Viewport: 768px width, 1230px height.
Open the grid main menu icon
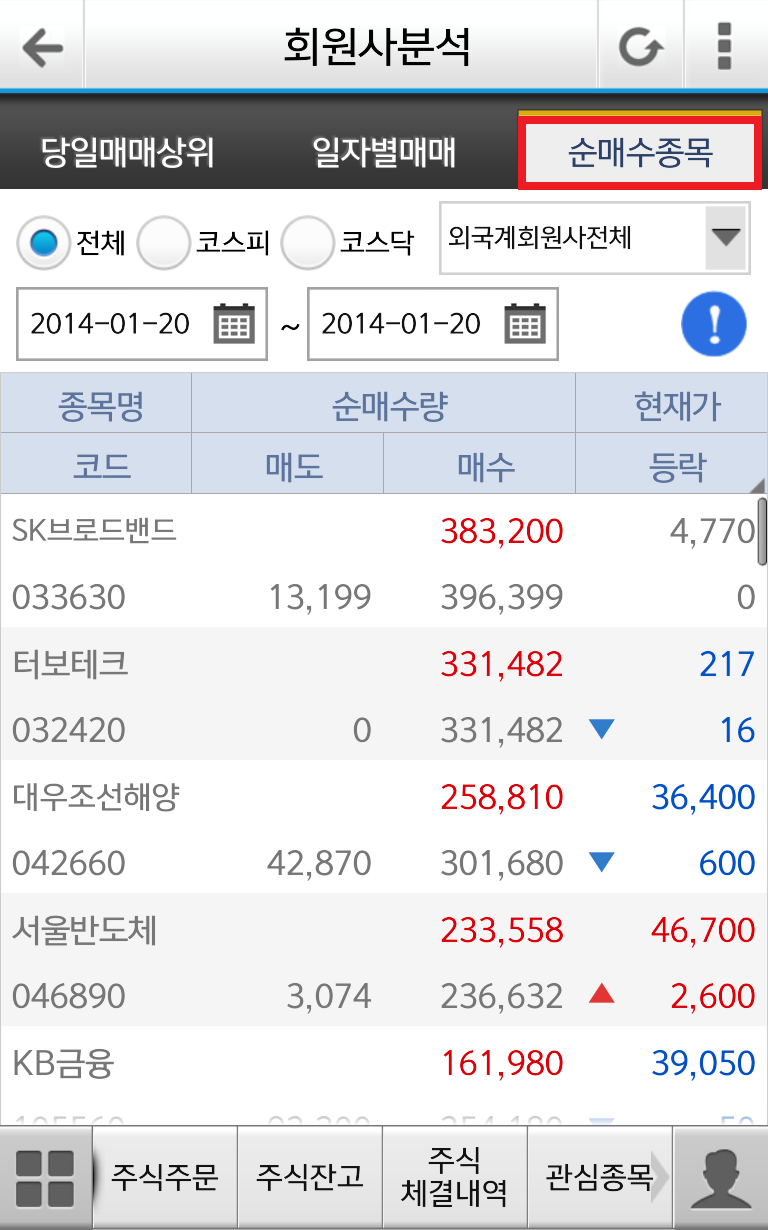coord(46,1178)
